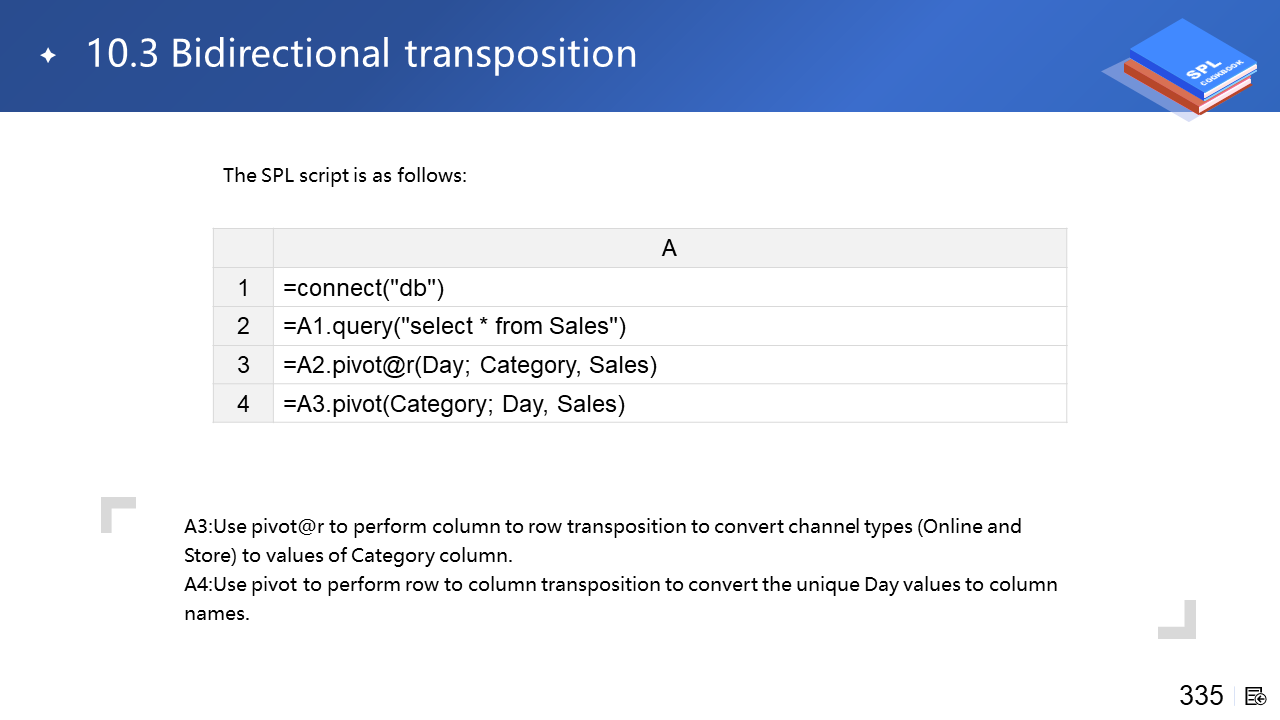The width and height of the screenshot is (1280, 720).
Task: Click row number 3 in the script table
Action: [x=243, y=366]
